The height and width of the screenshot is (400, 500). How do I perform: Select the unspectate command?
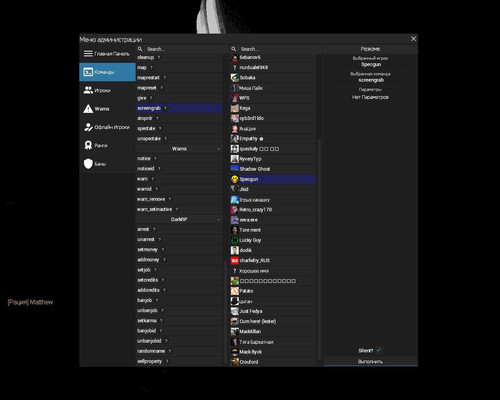point(179,138)
